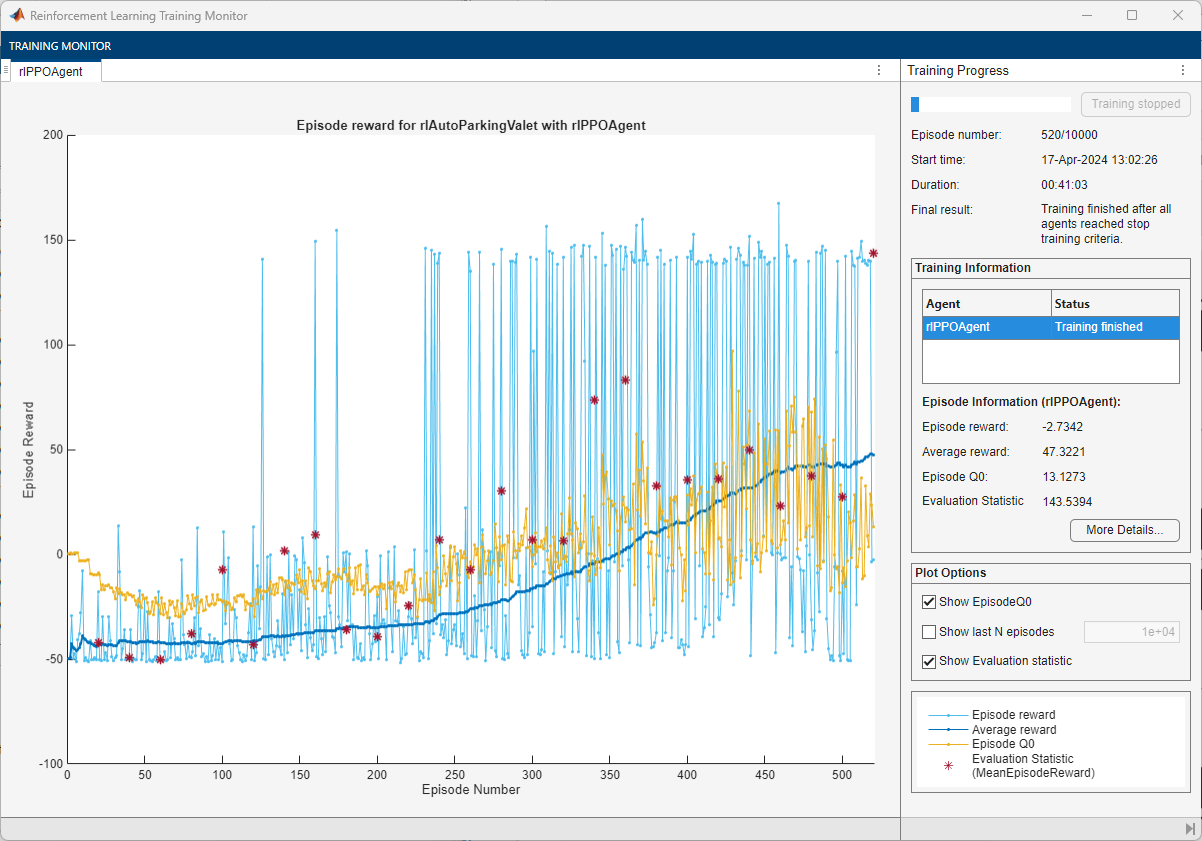Click the last evaluation star marker at episode 520
Screen dimensions: 1202x841
tap(873, 253)
